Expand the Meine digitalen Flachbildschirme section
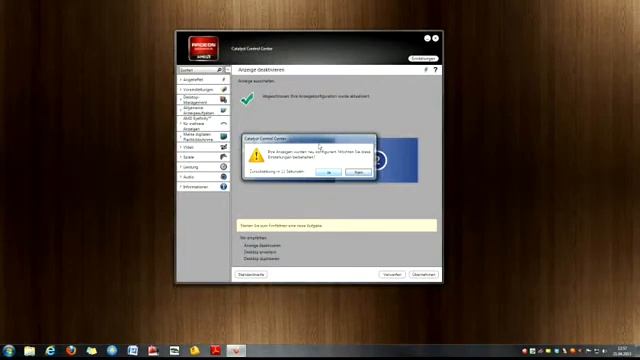This screenshot has width=640, height=360. click(203, 137)
